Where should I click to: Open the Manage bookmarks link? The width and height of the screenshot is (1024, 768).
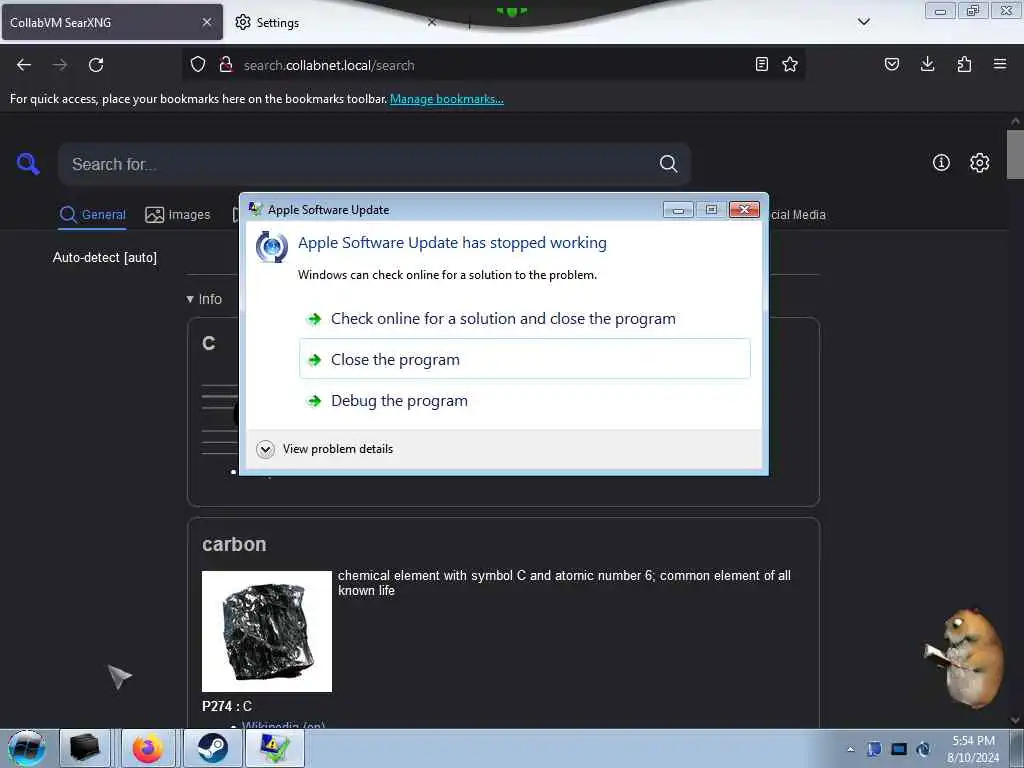point(447,99)
